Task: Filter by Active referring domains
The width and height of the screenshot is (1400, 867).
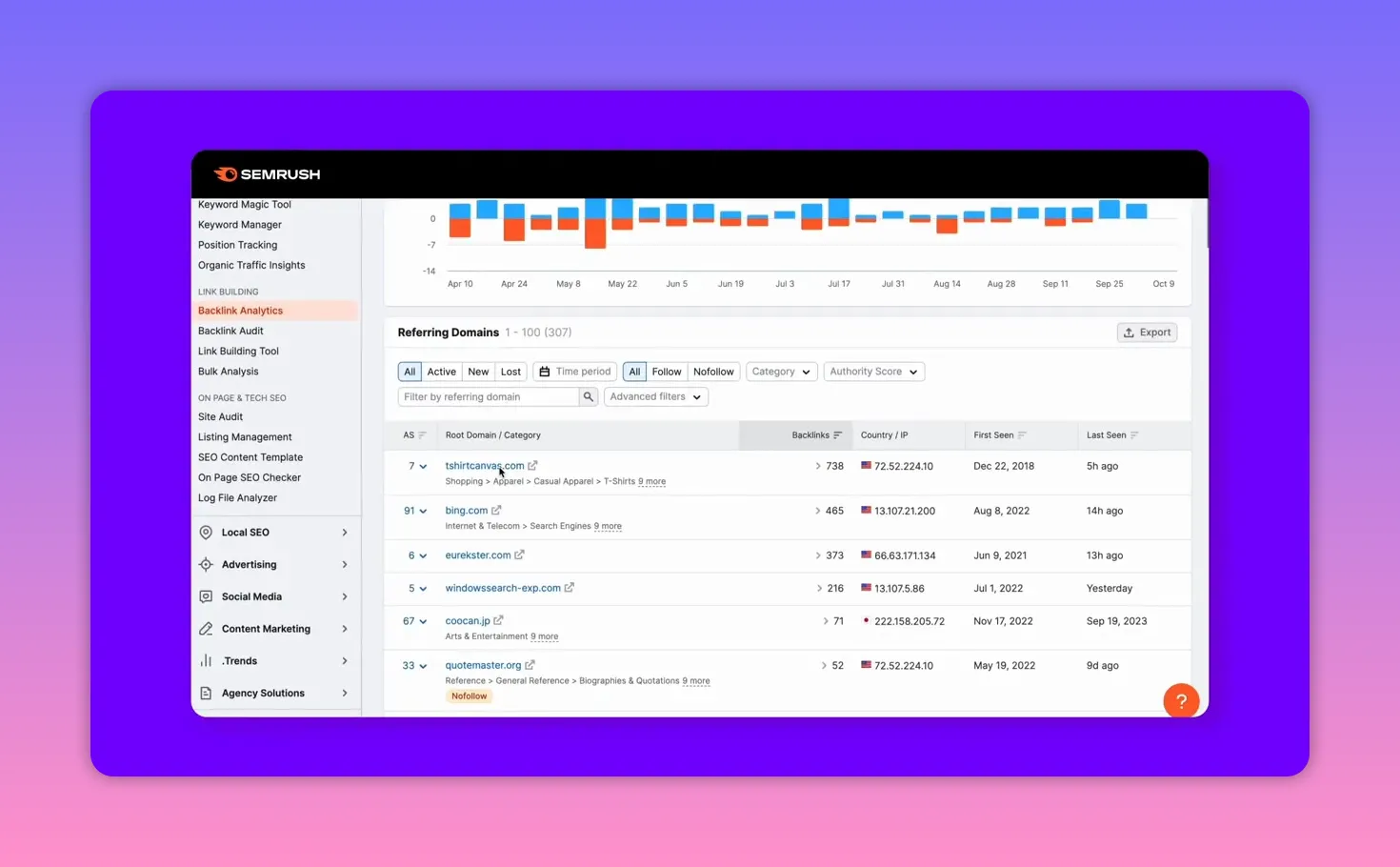Action: tap(441, 372)
